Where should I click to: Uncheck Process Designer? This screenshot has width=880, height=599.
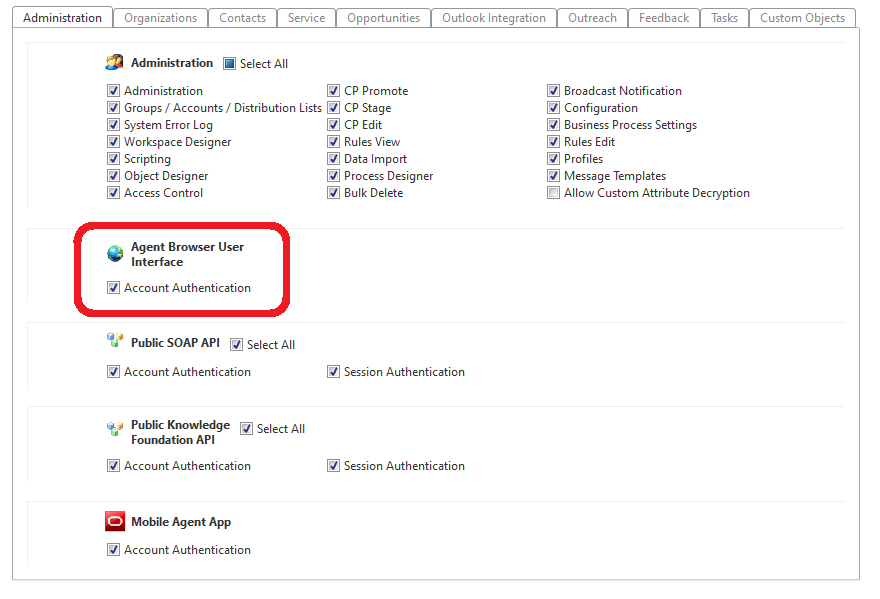(333, 176)
